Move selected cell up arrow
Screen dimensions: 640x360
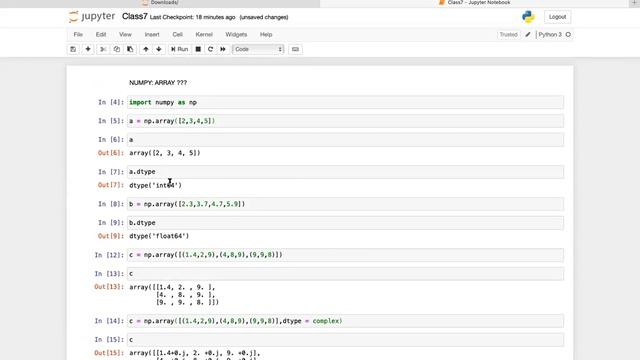coord(146,49)
